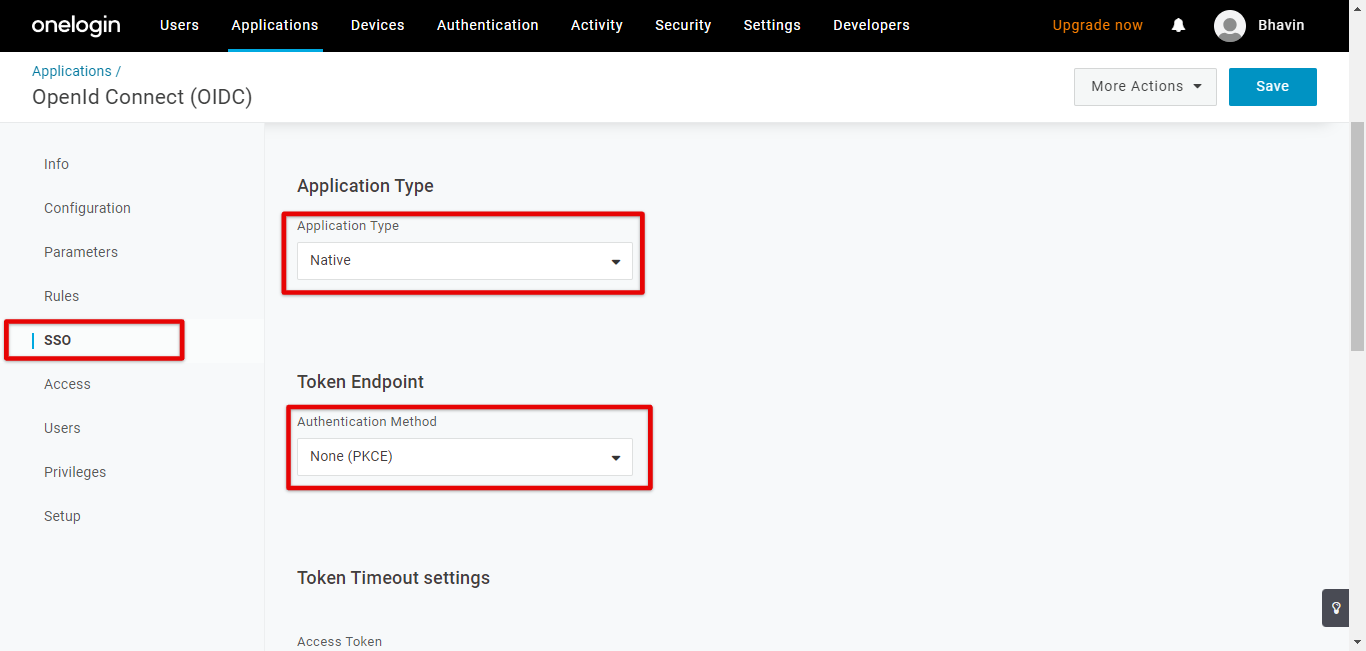This screenshot has height=651, width=1366.
Task: Click the Application Type section heading
Action: (x=365, y=186)
